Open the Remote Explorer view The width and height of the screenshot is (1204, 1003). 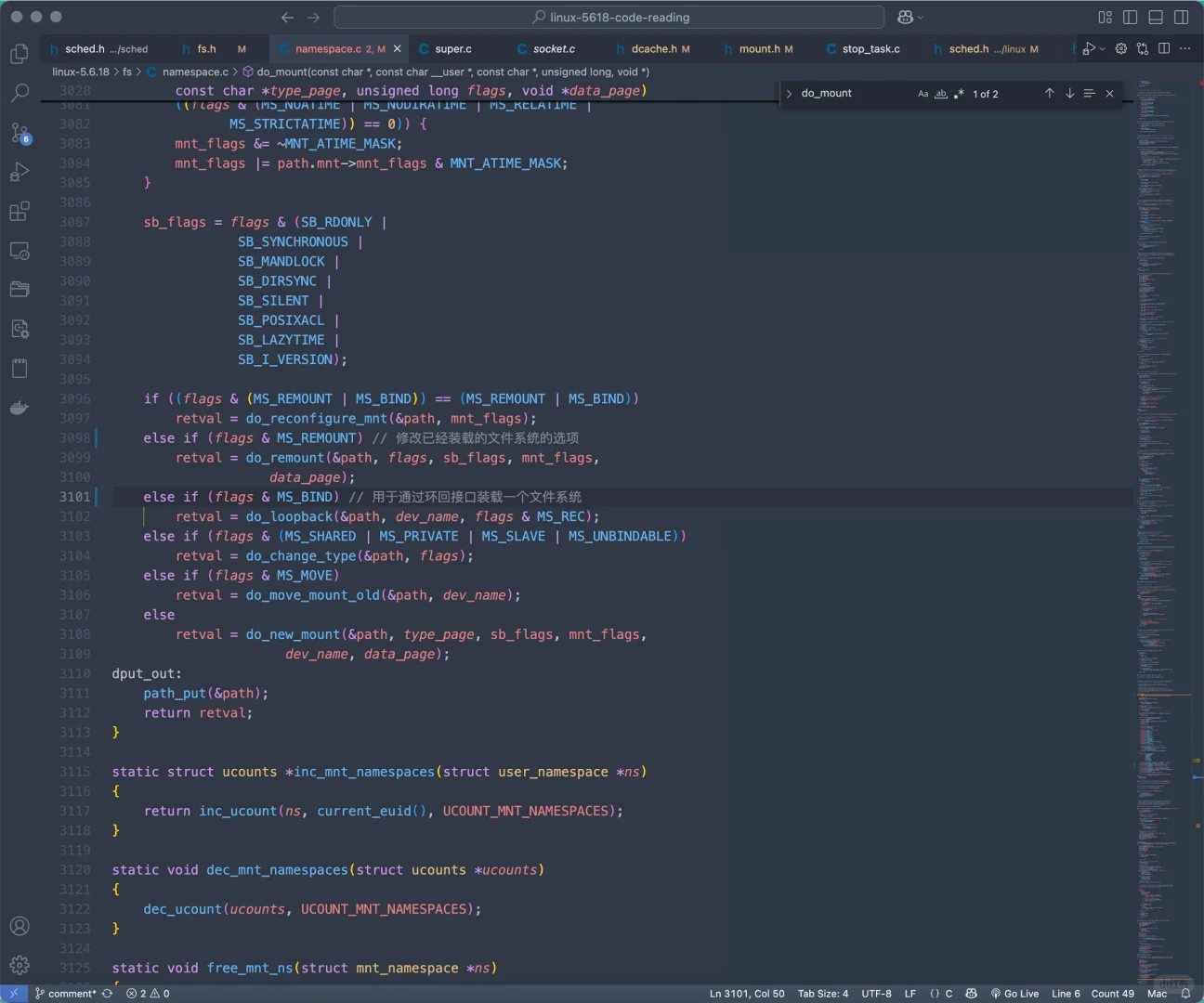point(20,251)
